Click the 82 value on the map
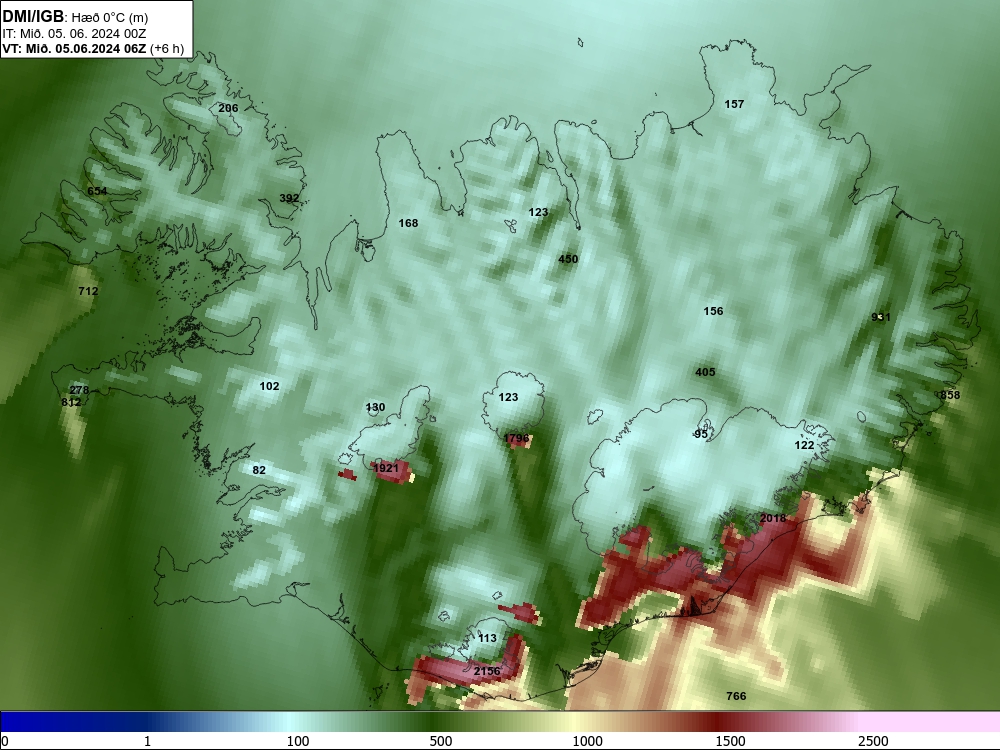 point(259,470)
